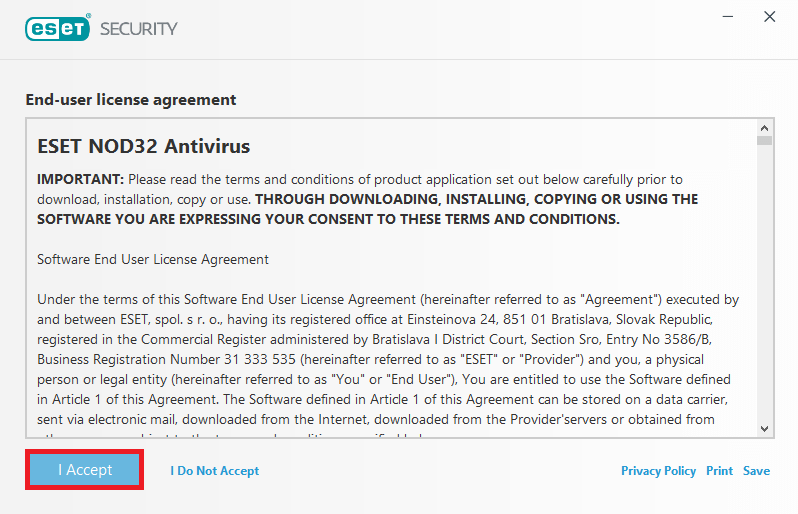Click the SECURITY wordmark beside the logo
Screen dimensions: 798x514
point(138,29)
